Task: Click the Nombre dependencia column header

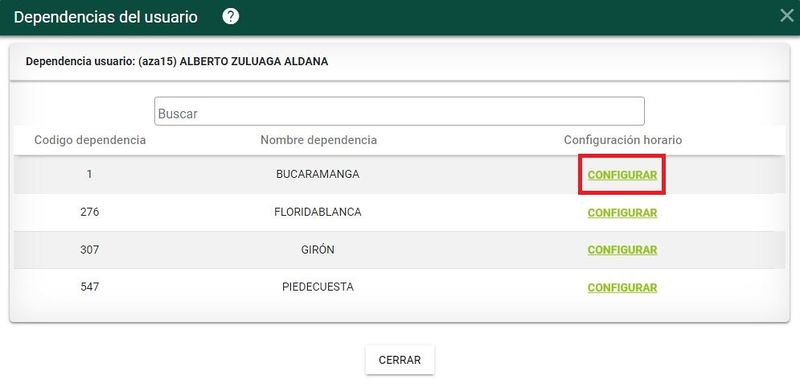Action: pyautogui.click(x=318, y=140)
